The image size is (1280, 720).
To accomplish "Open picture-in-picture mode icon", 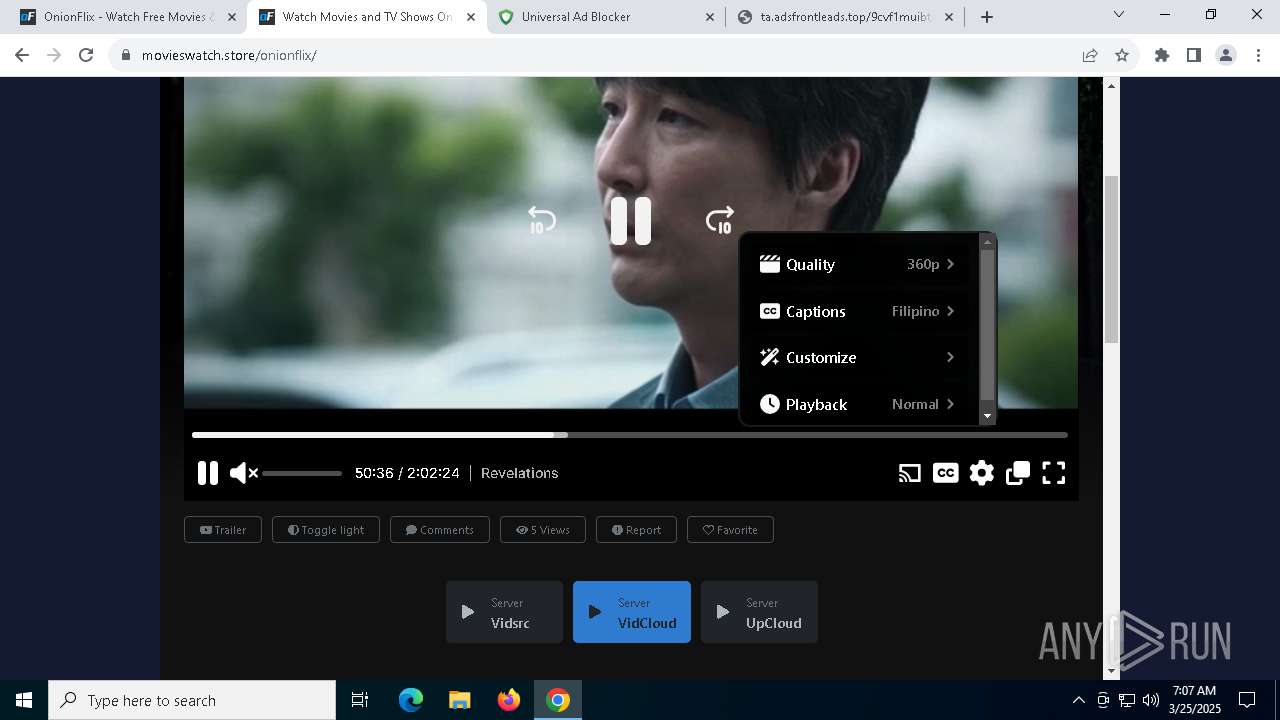I will point(1018,473).
